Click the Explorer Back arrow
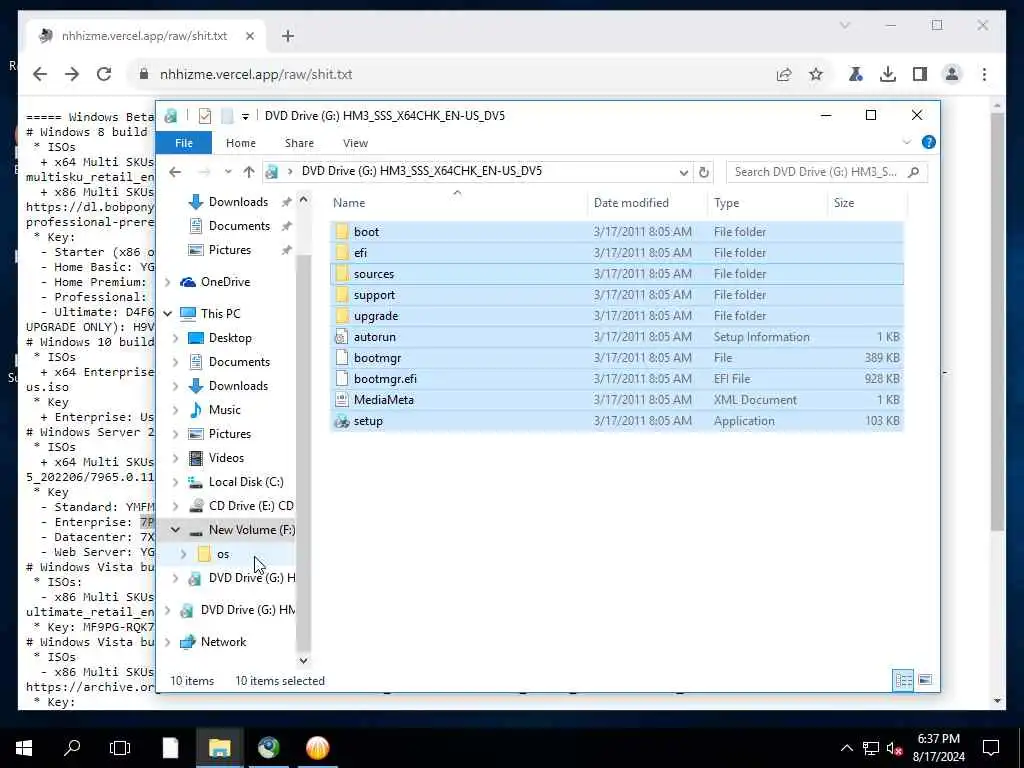This screenshot has height=768, width=1024. (175, 172)
